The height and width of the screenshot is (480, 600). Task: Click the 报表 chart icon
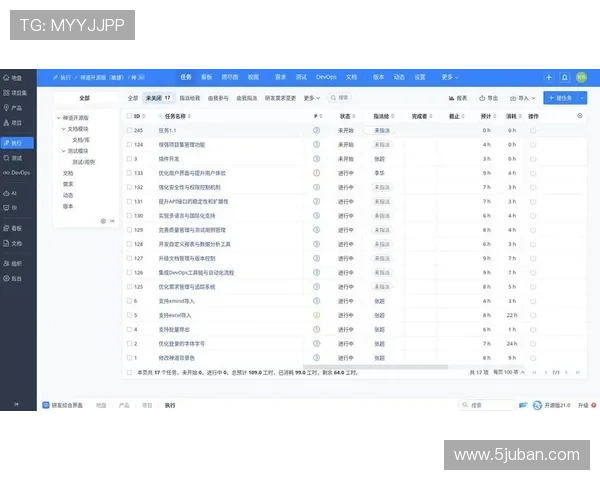[458, 98]
